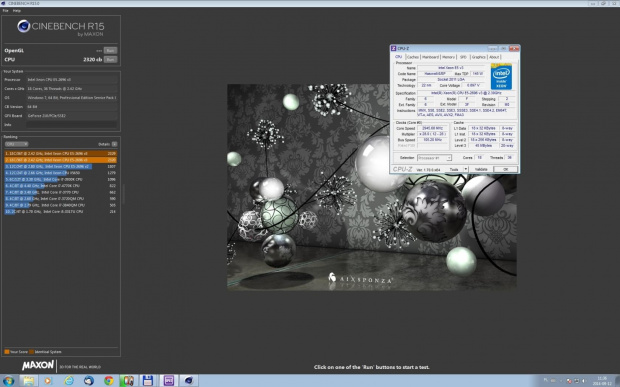Click into the Info text field

[72, 125]
